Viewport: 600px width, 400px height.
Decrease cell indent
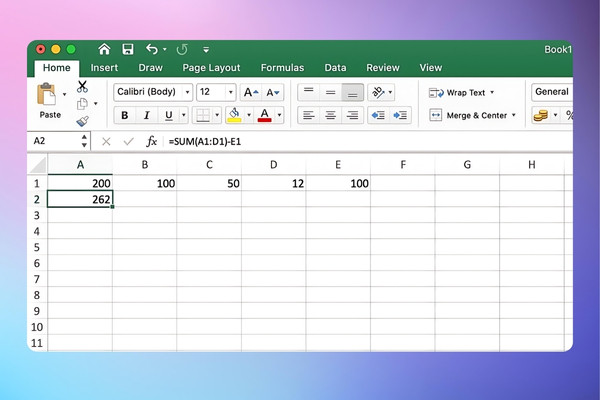(x=378, y=115)
